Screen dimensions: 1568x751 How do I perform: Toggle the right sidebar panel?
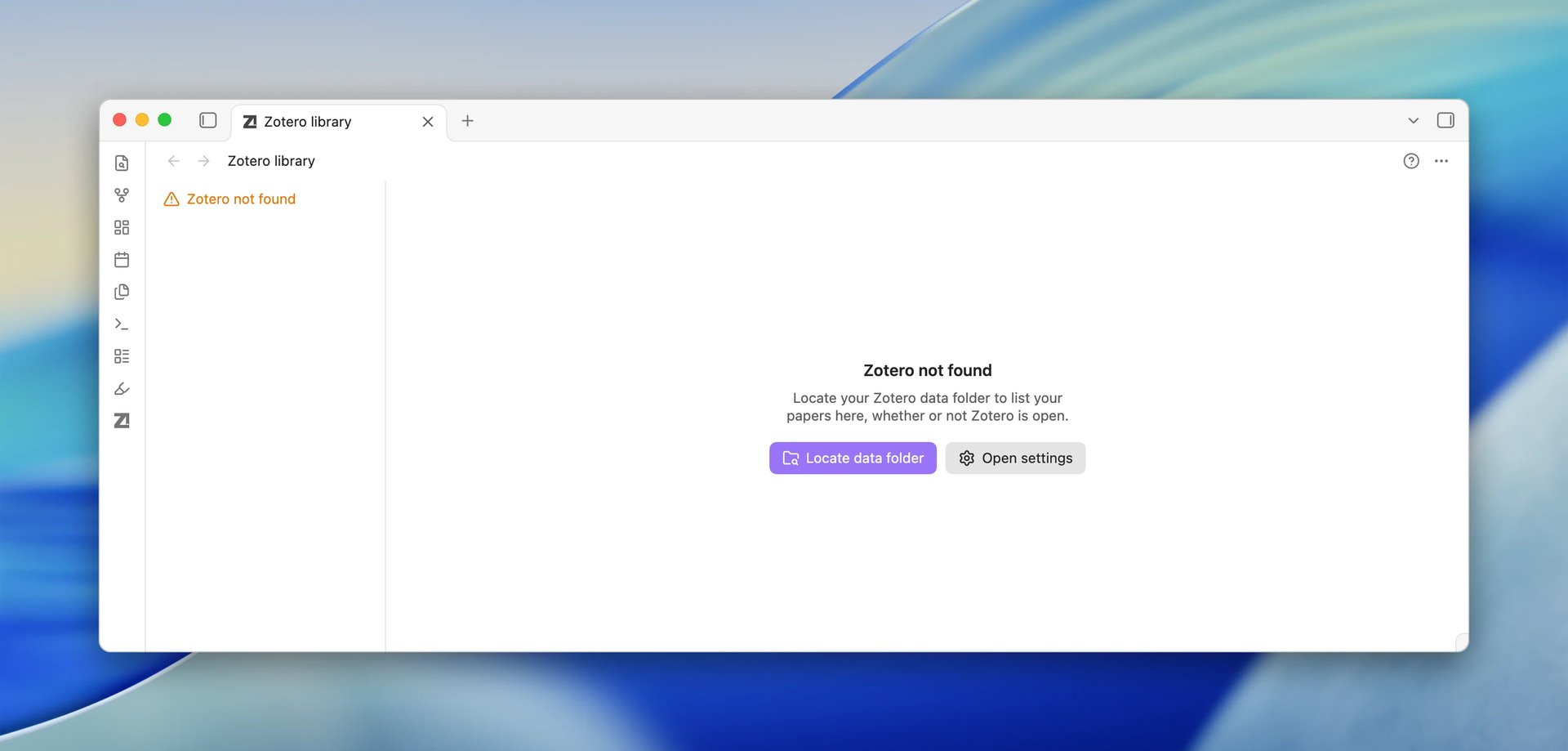point(1445,121)
